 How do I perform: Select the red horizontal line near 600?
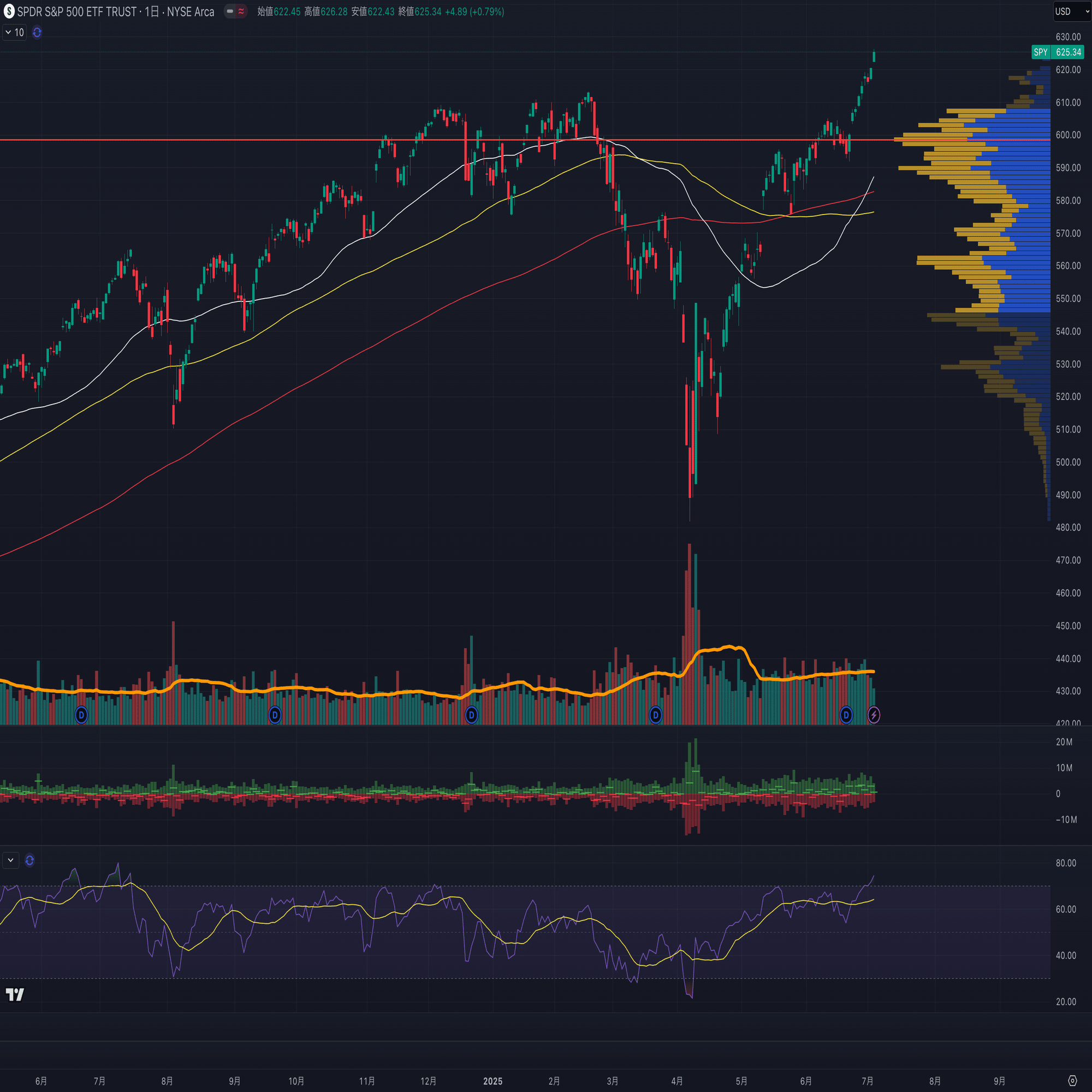click(226, 140)
